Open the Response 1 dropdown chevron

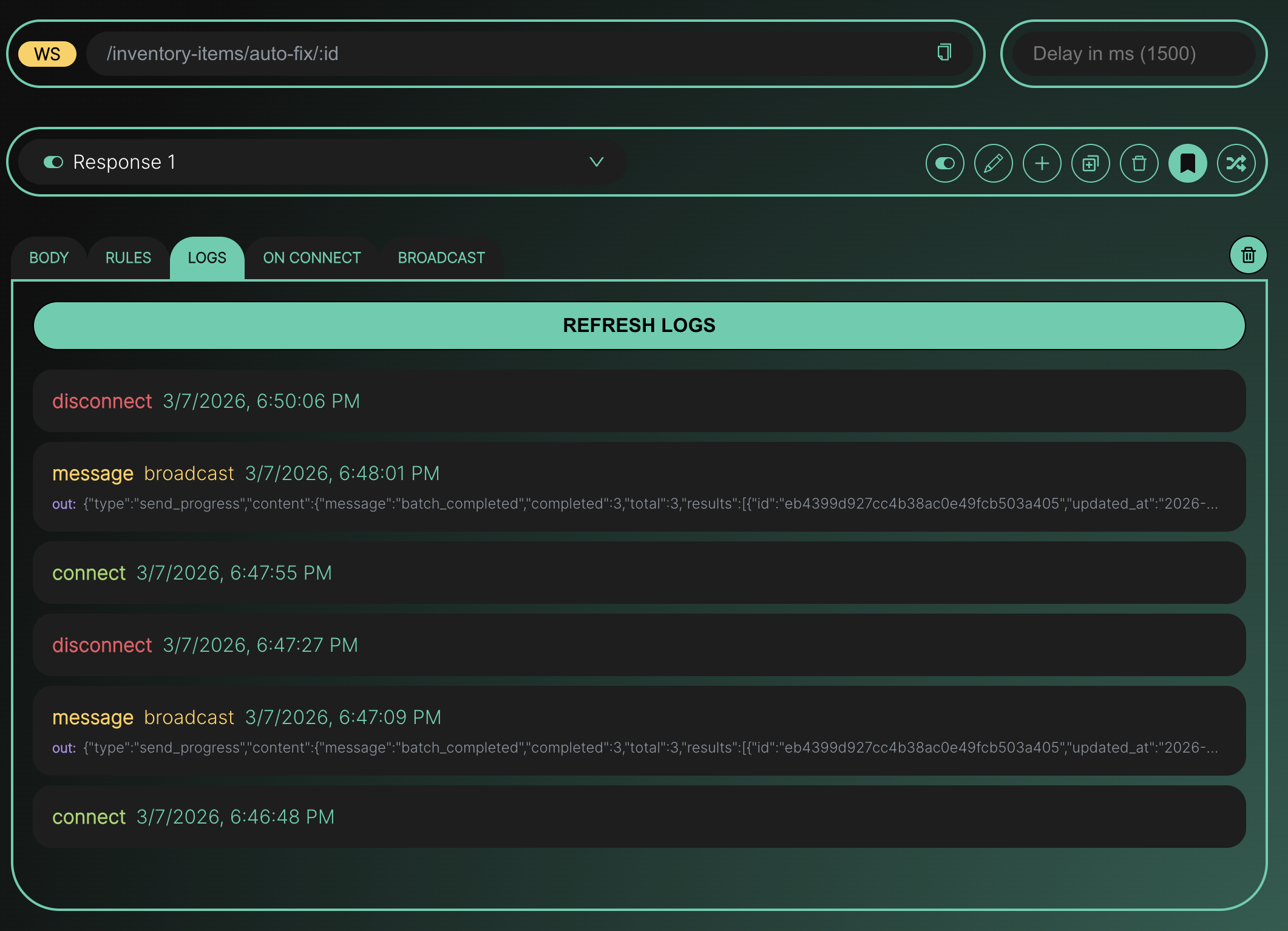[596, 162]
